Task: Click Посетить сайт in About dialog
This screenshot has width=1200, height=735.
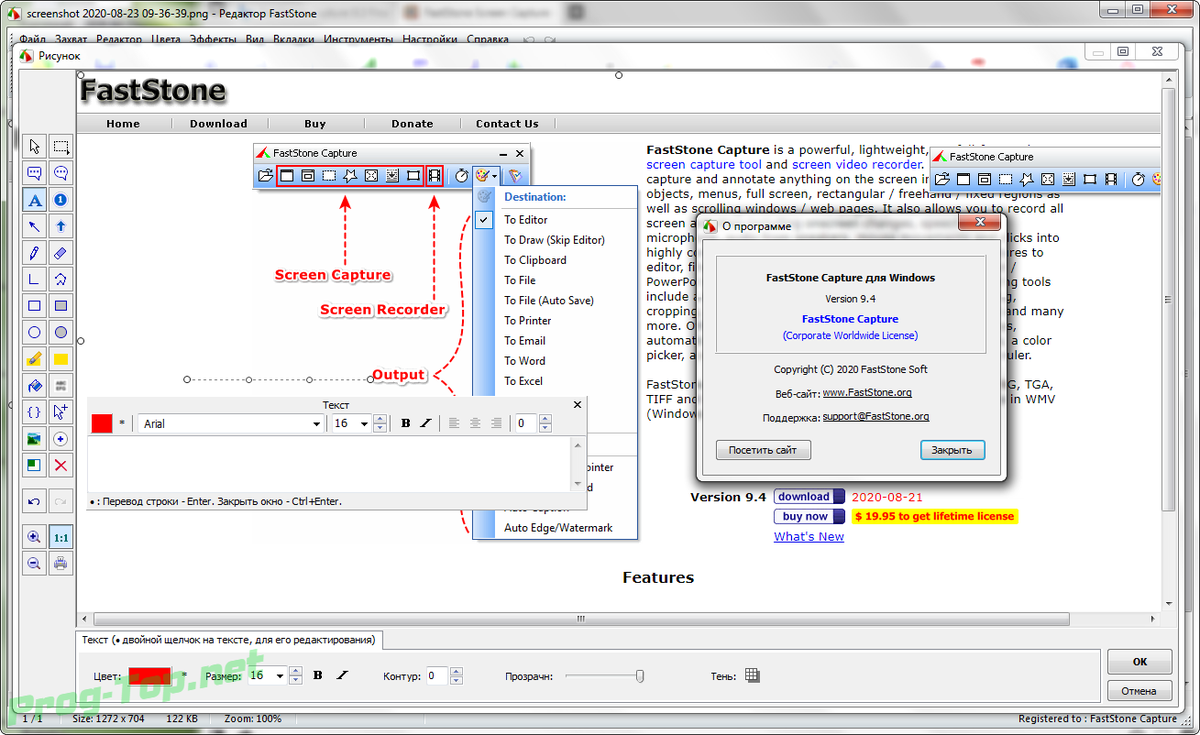Action: coord(763,450)
